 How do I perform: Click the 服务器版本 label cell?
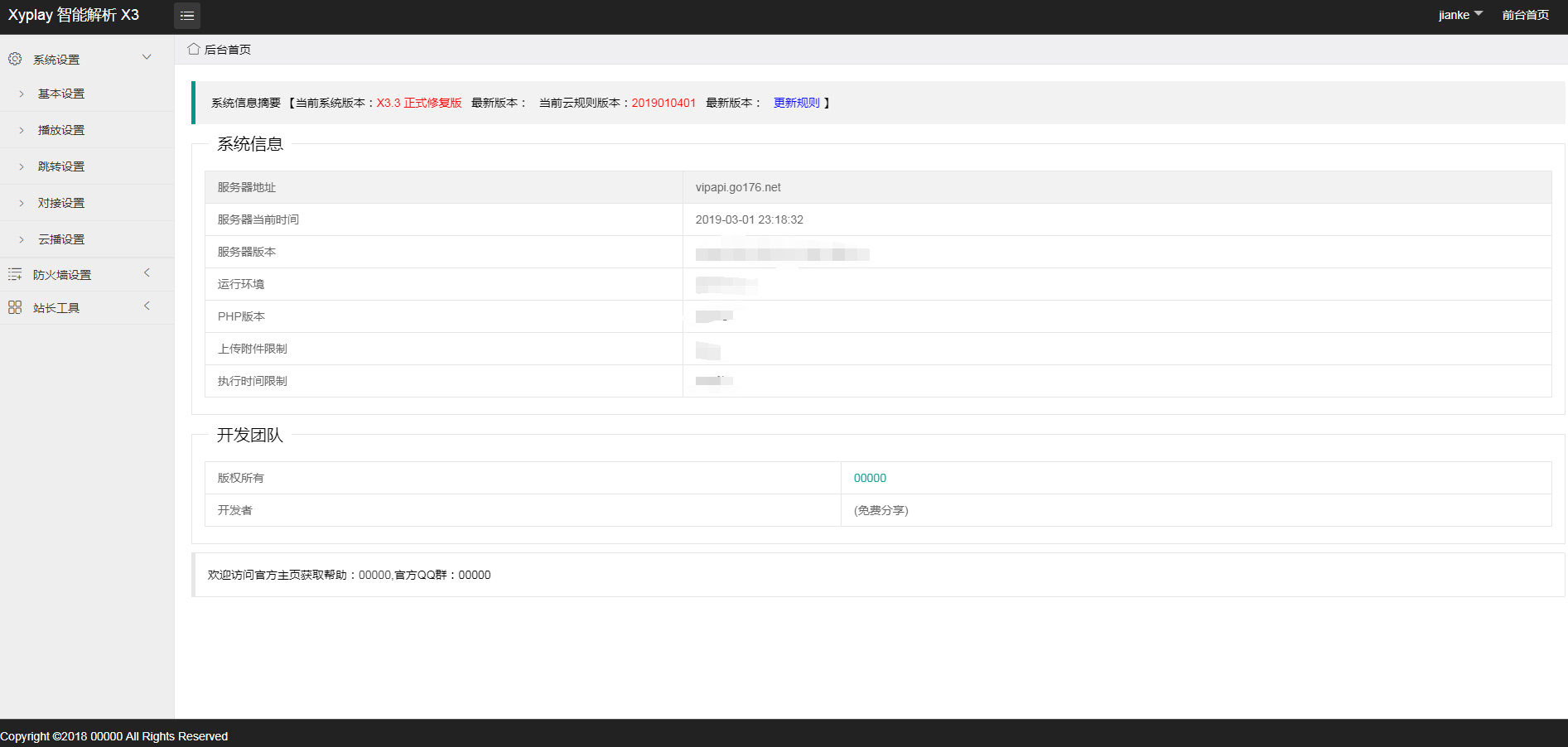444,252
